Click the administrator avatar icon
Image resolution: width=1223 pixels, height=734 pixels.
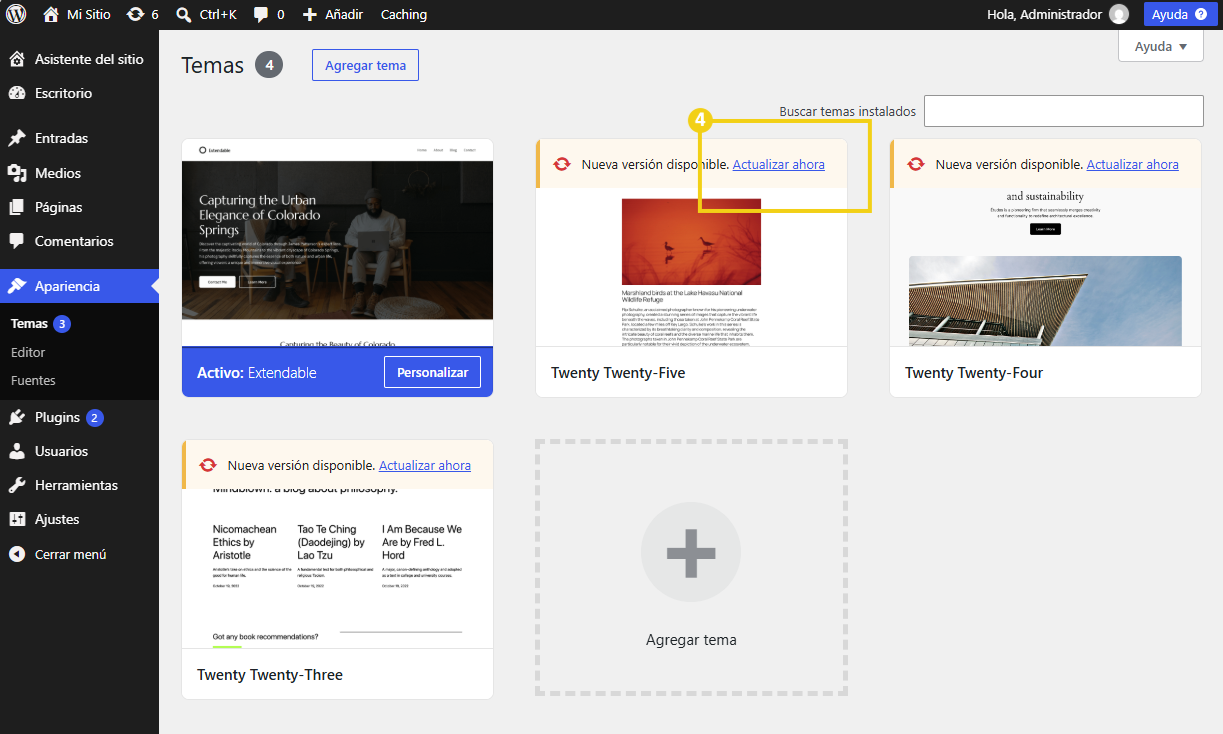[x=1119, y=14]
